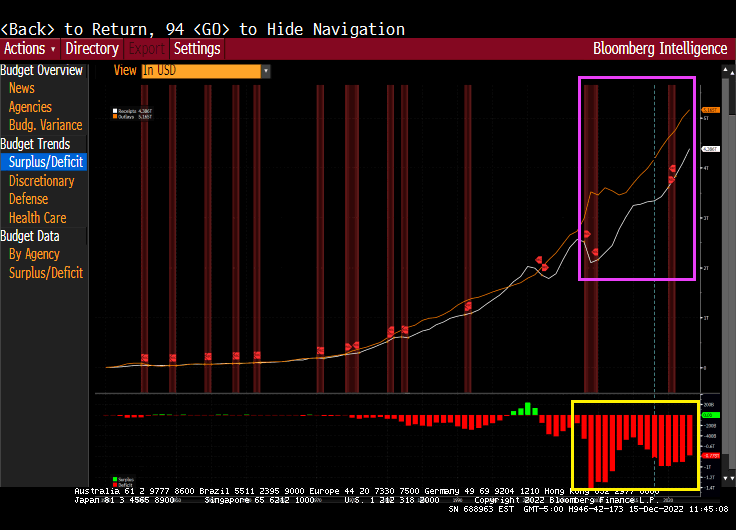
Task: Open the Discretionary budget trend
Action: click(41, 181)
